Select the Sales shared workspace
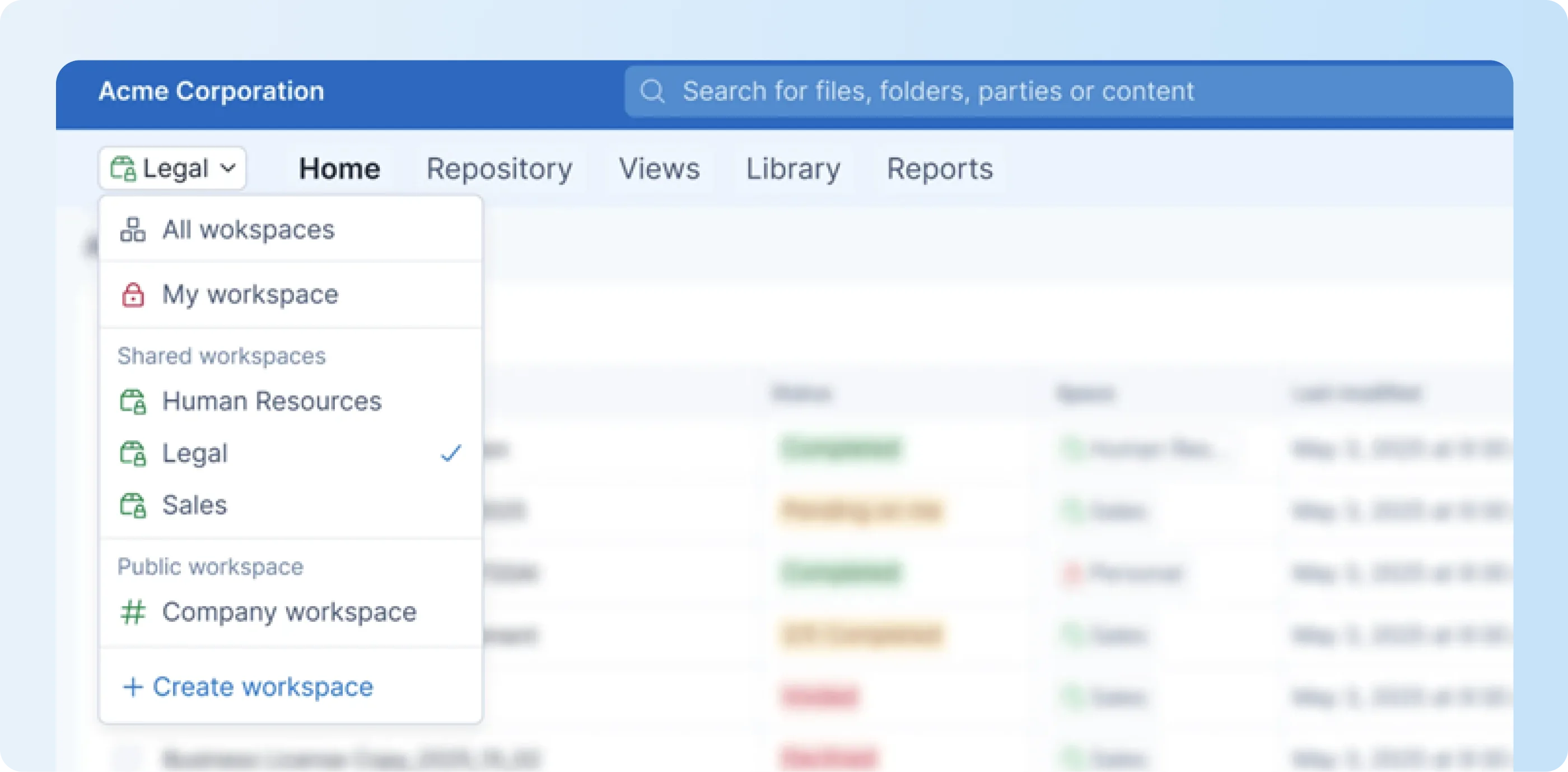1568x772 pixels. (x=290, y=505)
